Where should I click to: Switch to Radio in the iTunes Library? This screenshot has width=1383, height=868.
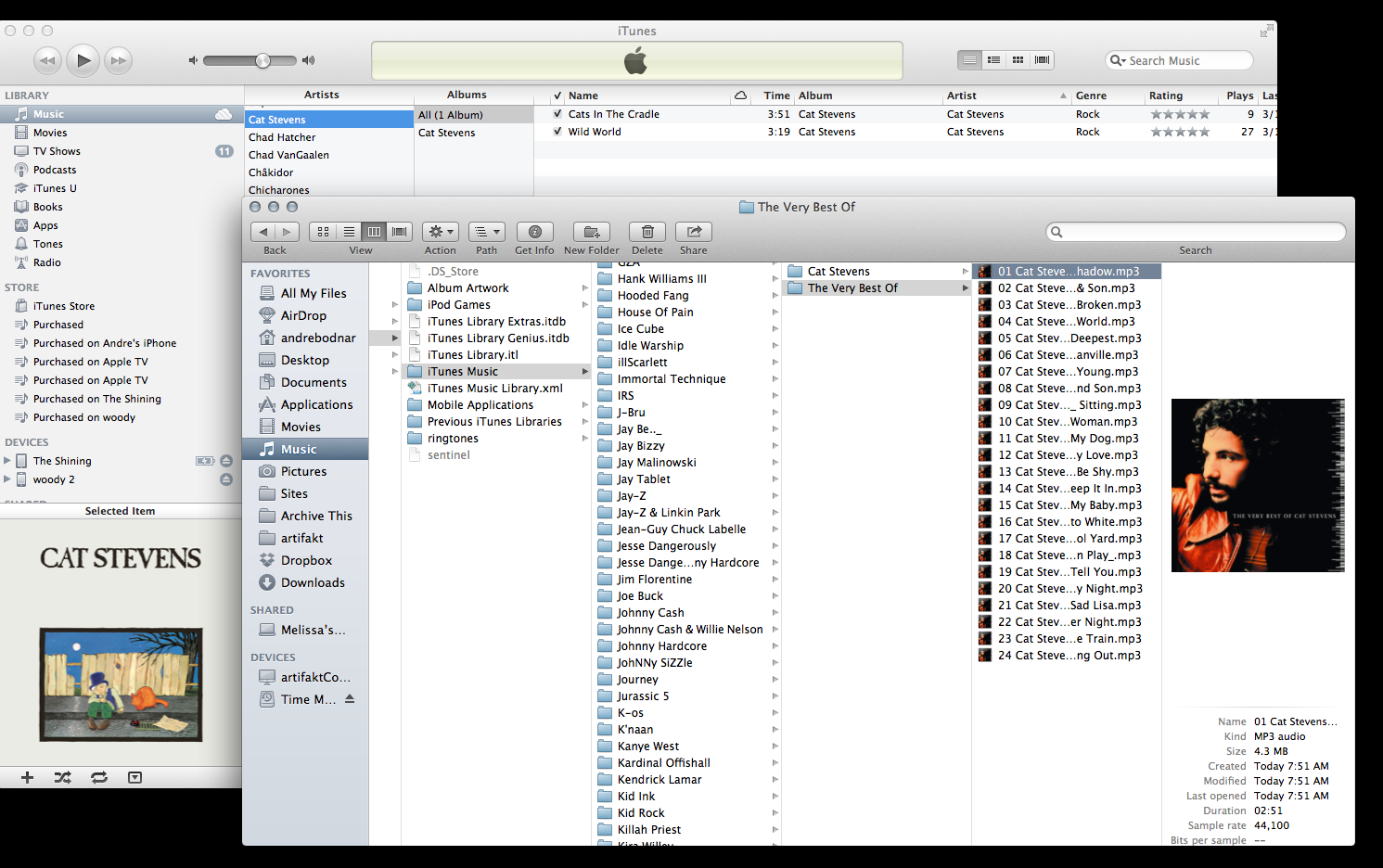46,262
